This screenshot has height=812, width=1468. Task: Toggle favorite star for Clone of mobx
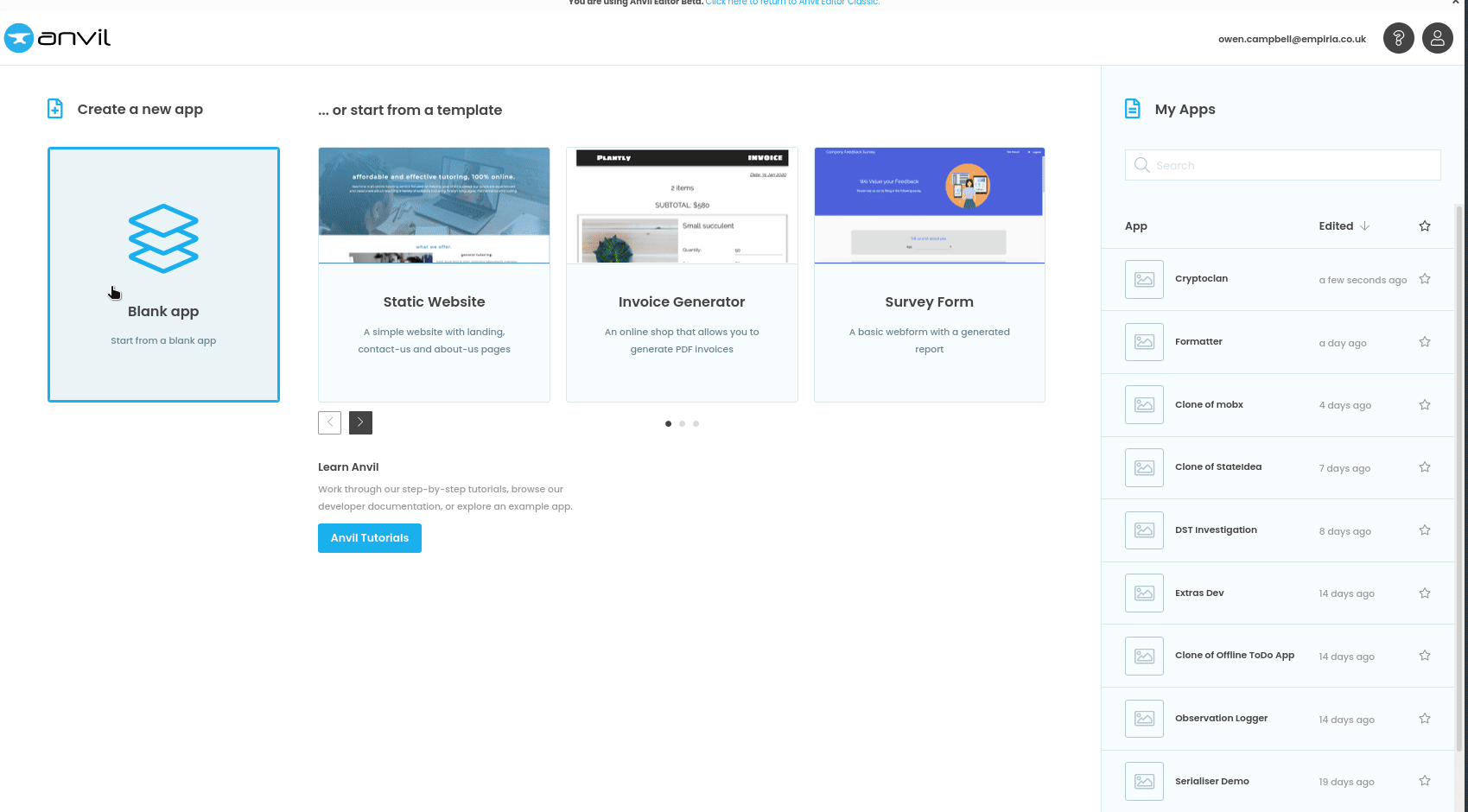point(1425,405)
